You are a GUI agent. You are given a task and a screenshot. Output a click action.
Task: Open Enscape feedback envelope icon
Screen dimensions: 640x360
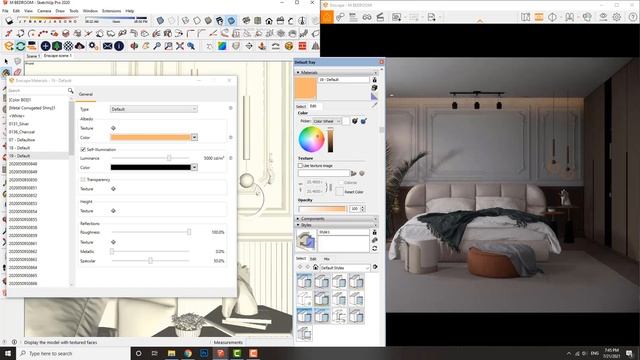point(107,46)
